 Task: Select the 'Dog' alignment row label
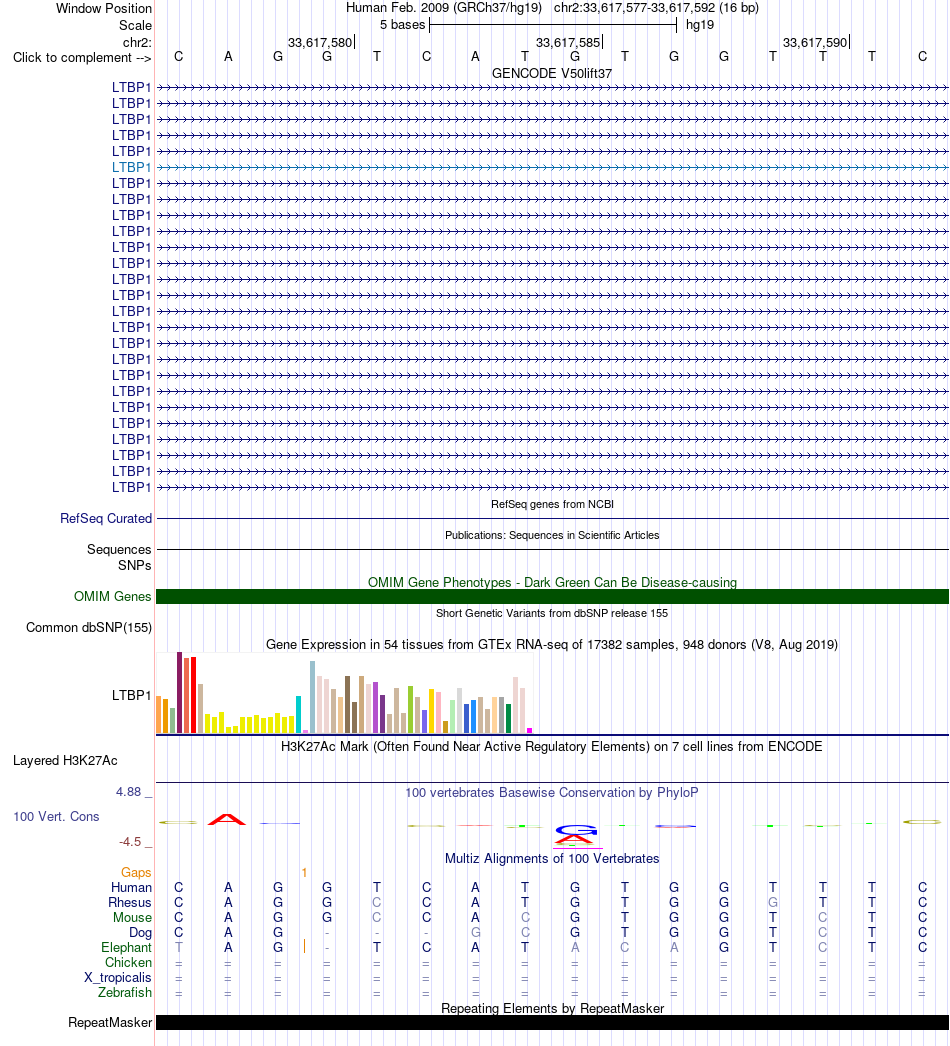click(140, 933)
